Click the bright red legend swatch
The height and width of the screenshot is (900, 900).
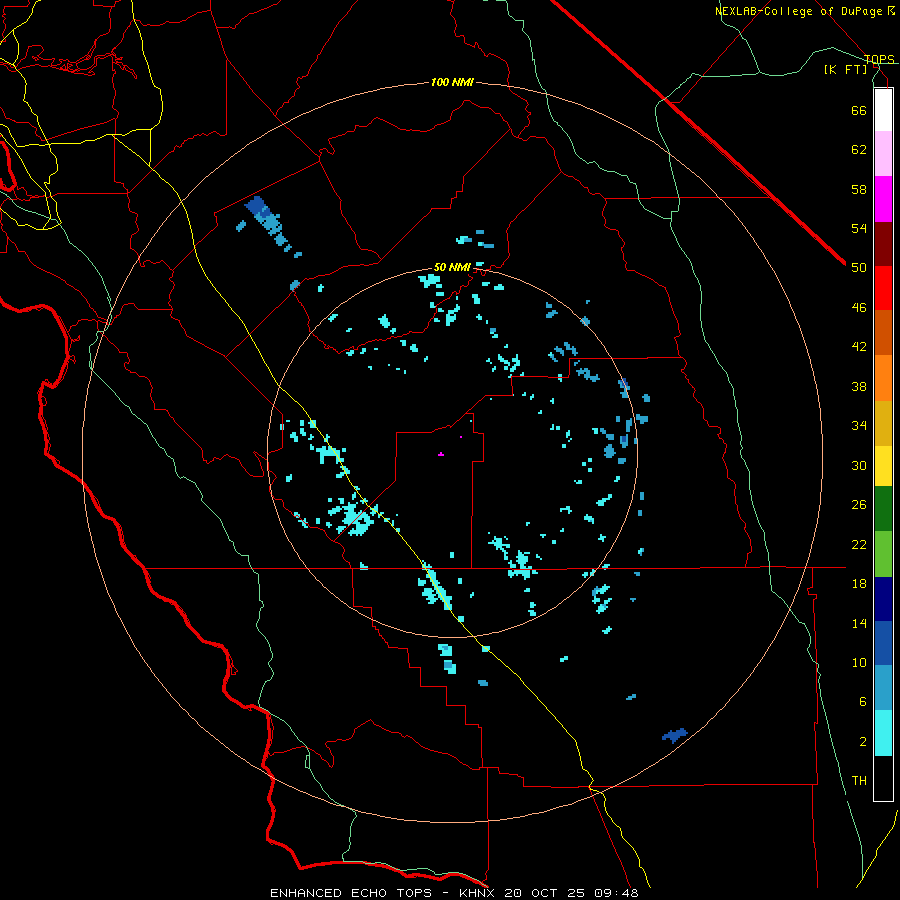point(883,288)
